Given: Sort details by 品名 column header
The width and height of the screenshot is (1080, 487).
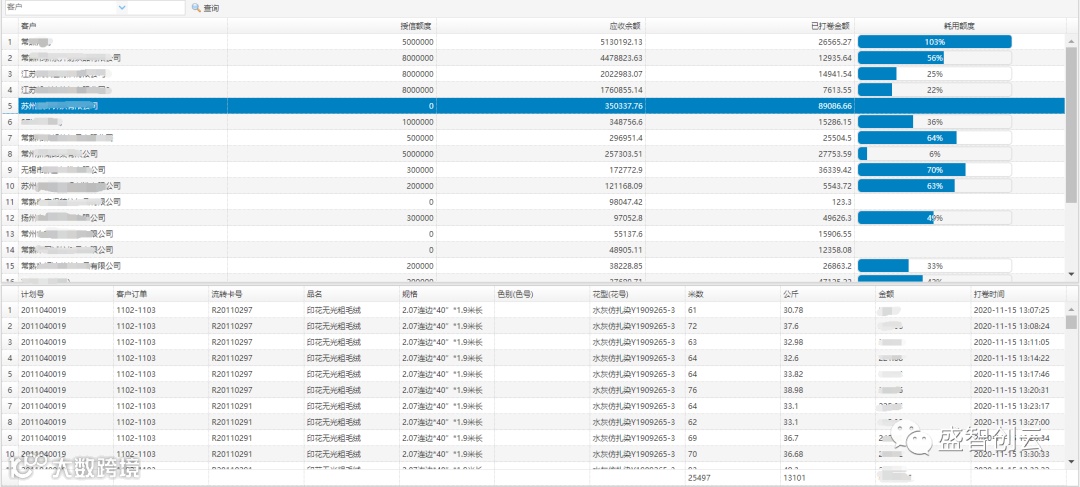Looking at the screenshot, I should (x=314, y=293).
